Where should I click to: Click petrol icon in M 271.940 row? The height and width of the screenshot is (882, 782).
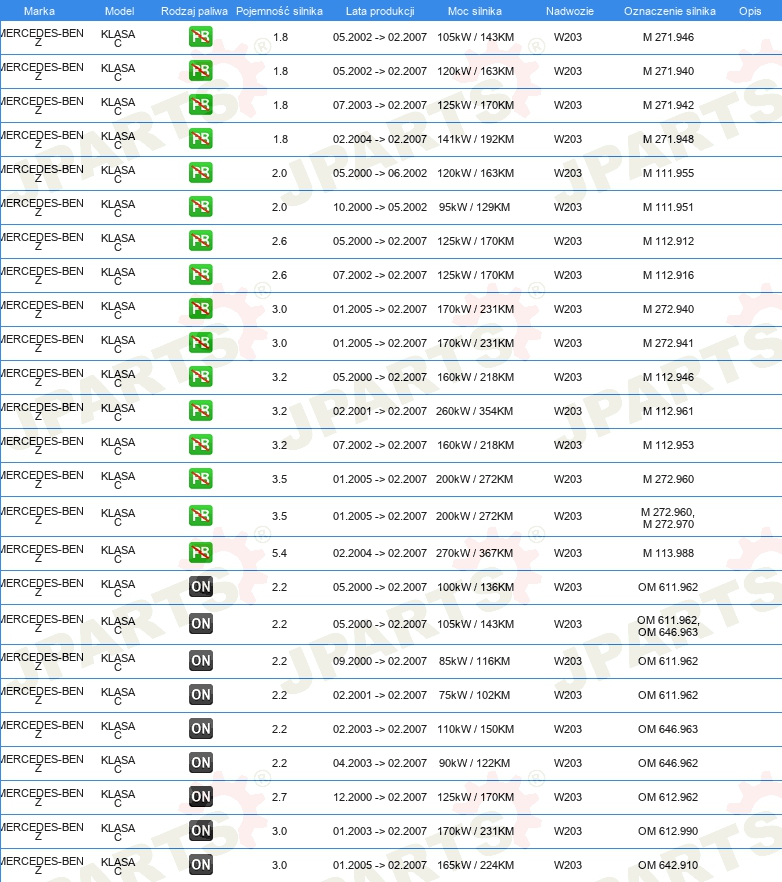click(201, 71)
